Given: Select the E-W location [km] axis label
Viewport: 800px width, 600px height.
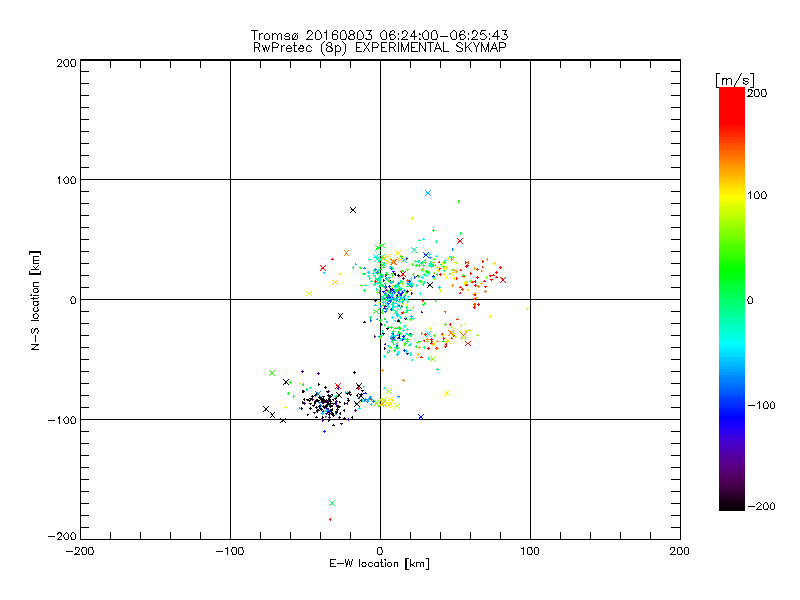Looking at the screenshot, I should tap(379, 564).
